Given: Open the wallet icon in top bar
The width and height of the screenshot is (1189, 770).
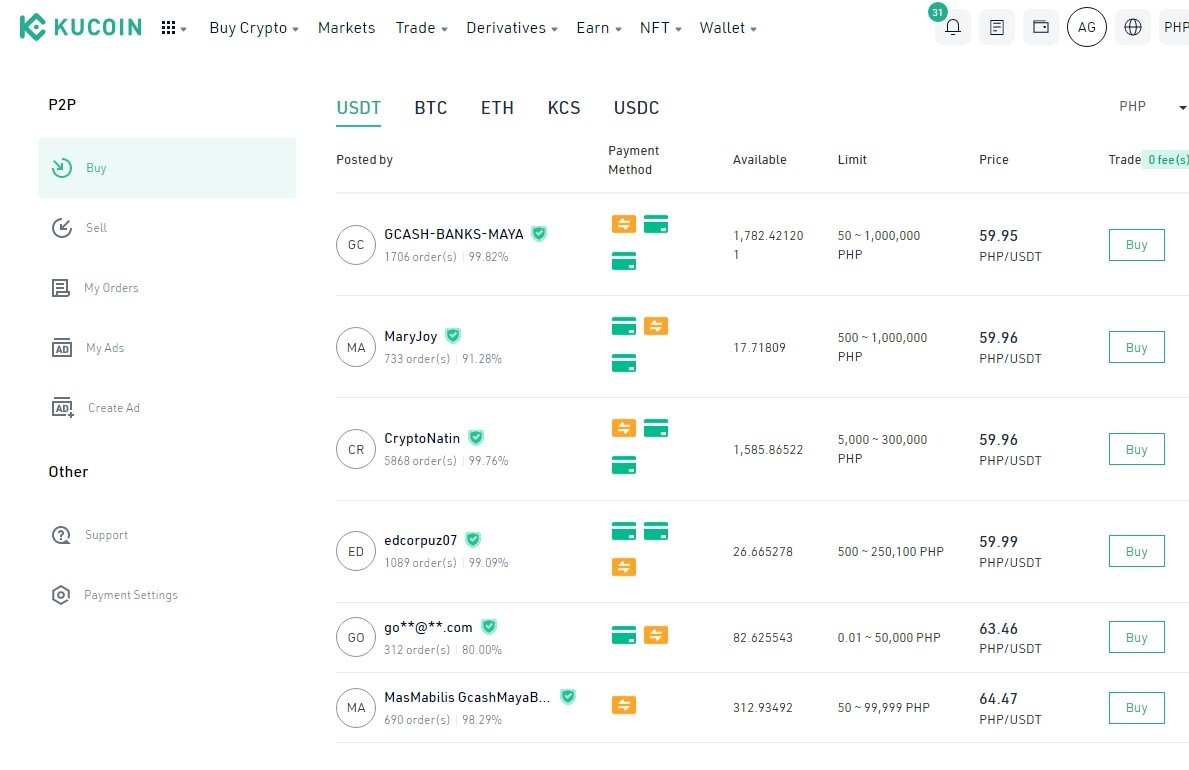Looking at the screenshot, I should point(1040,27).
